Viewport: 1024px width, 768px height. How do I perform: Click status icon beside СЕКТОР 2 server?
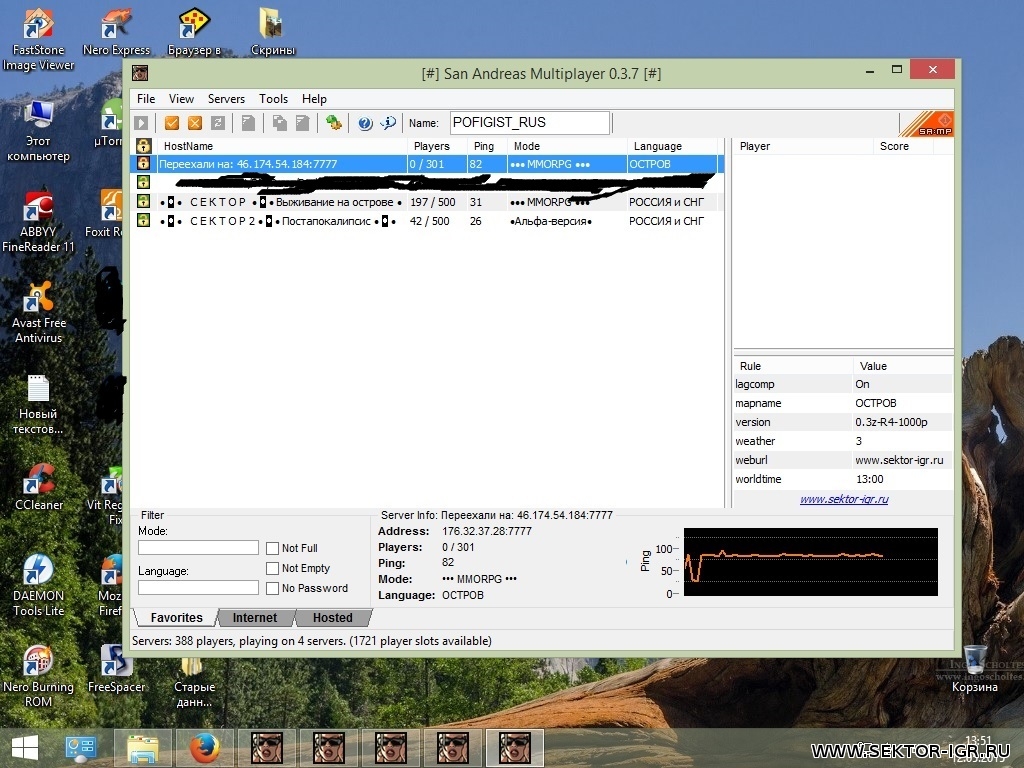(x=144, y=220)
